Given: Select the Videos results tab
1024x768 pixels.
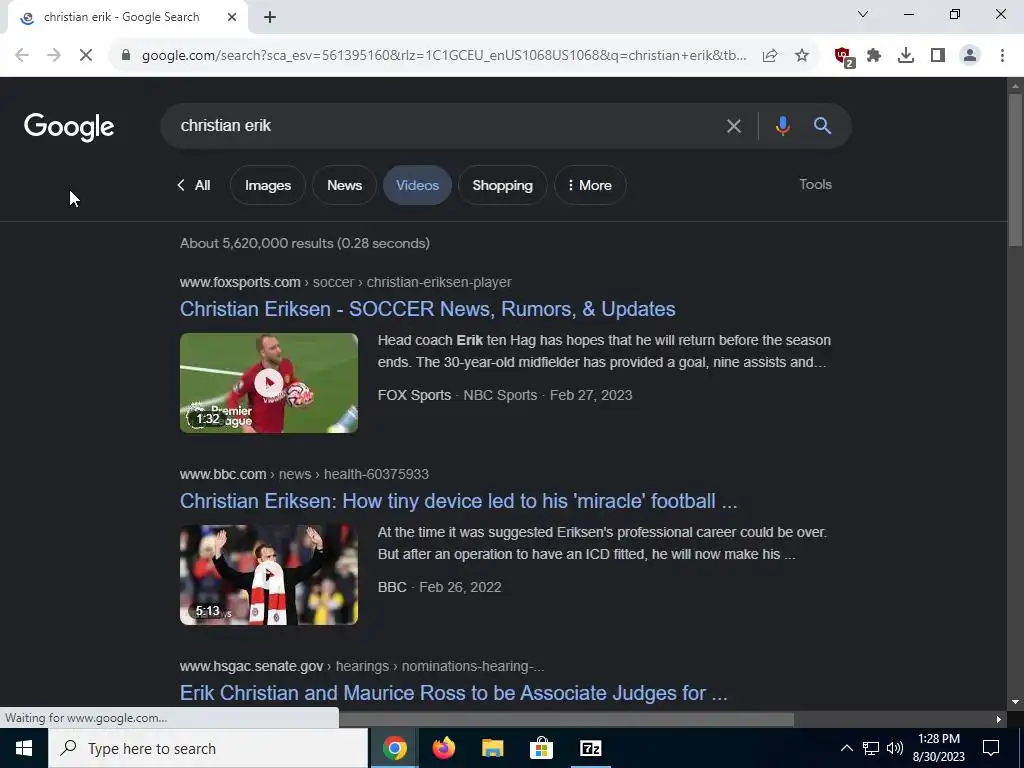Looking at the screenshot, I should coord(417,185).
